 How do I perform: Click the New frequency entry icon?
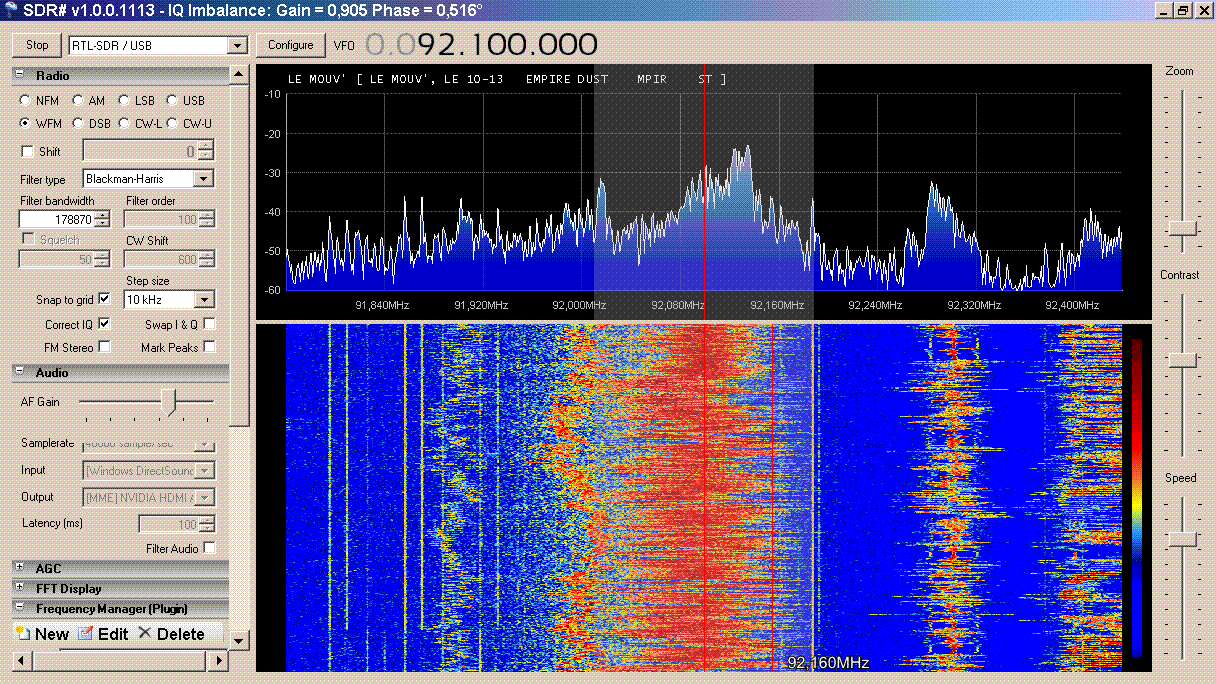23,634
